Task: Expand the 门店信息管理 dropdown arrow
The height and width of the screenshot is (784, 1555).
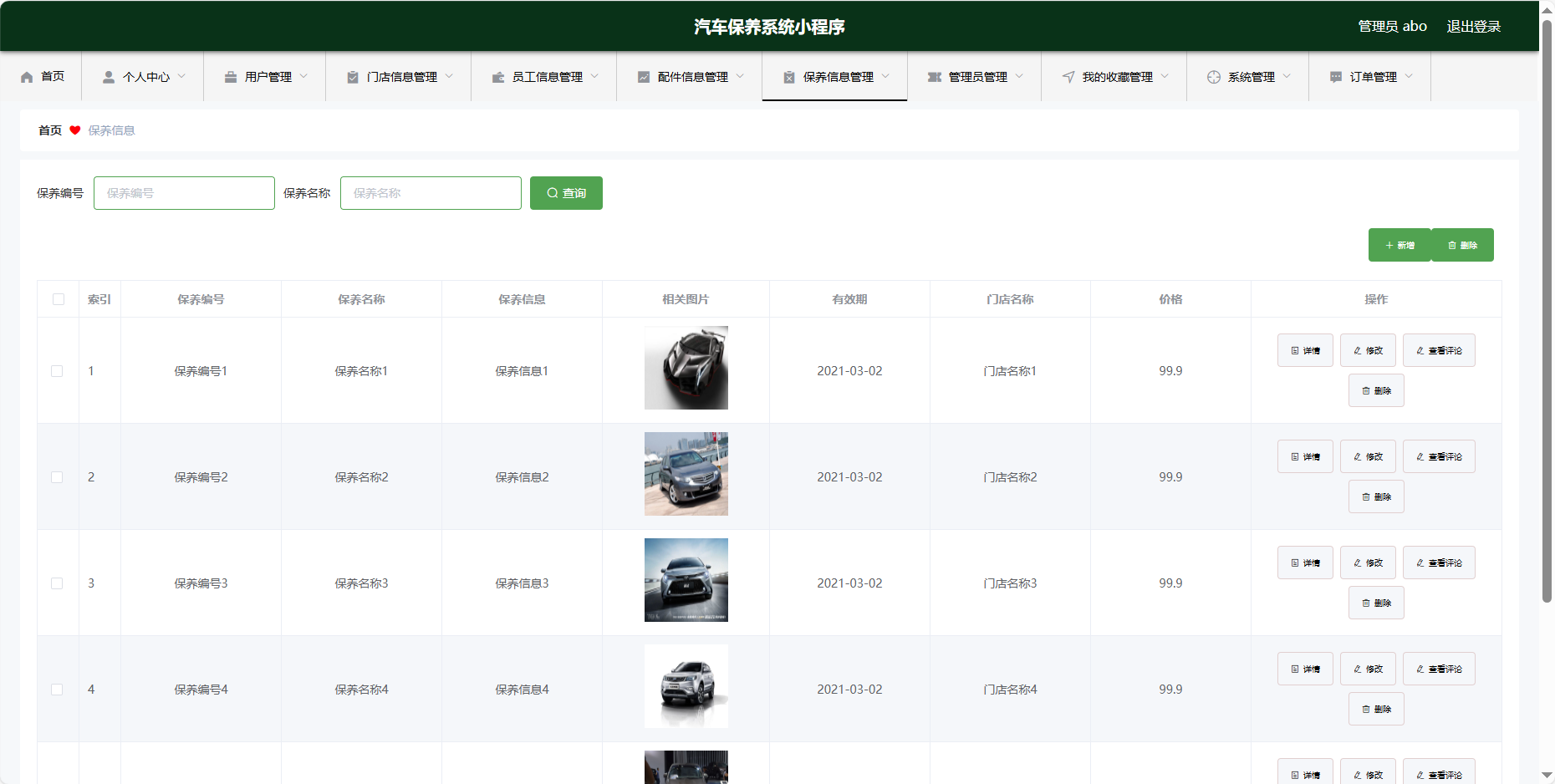Action: click(x=449, y=76)
